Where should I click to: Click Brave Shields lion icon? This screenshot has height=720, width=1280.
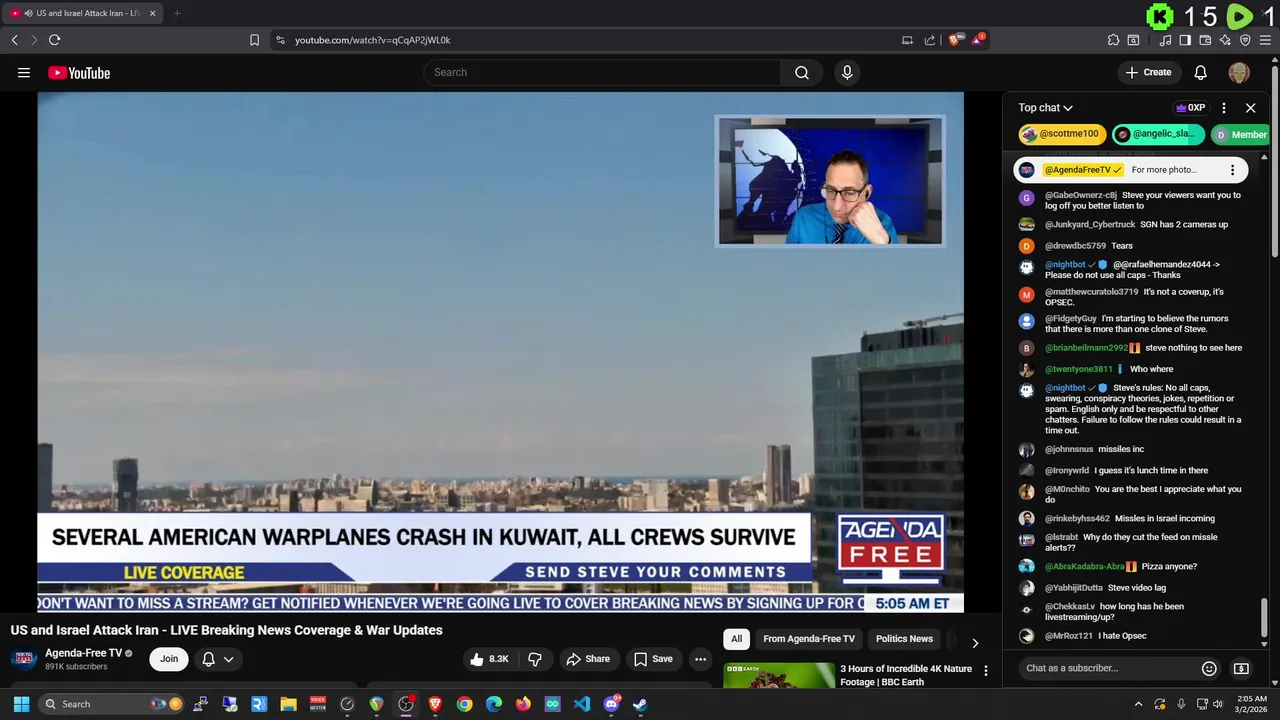pyautogui.click(x=955, y=40)
